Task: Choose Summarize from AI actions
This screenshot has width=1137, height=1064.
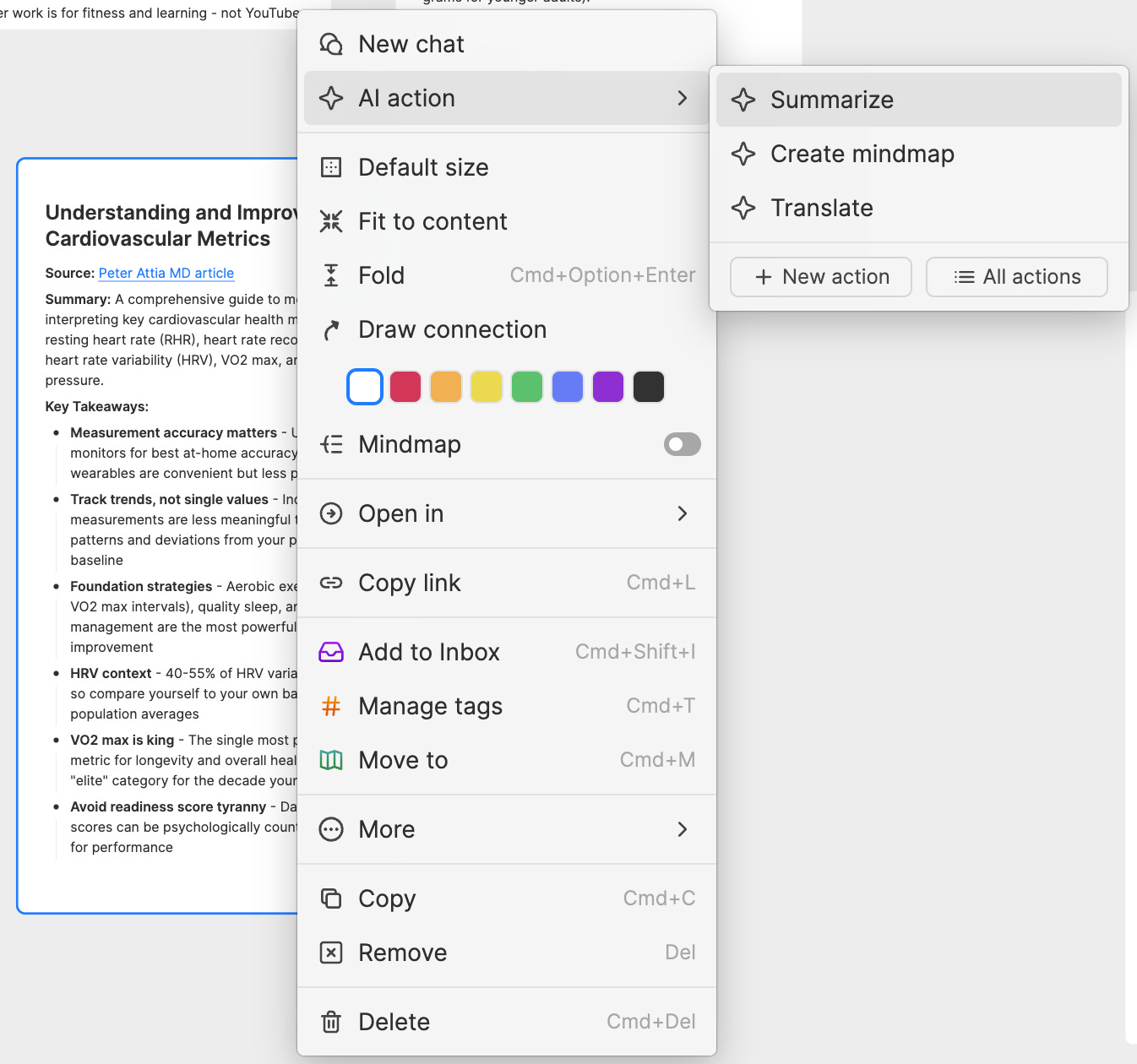Action: click(x=831, y=99)
